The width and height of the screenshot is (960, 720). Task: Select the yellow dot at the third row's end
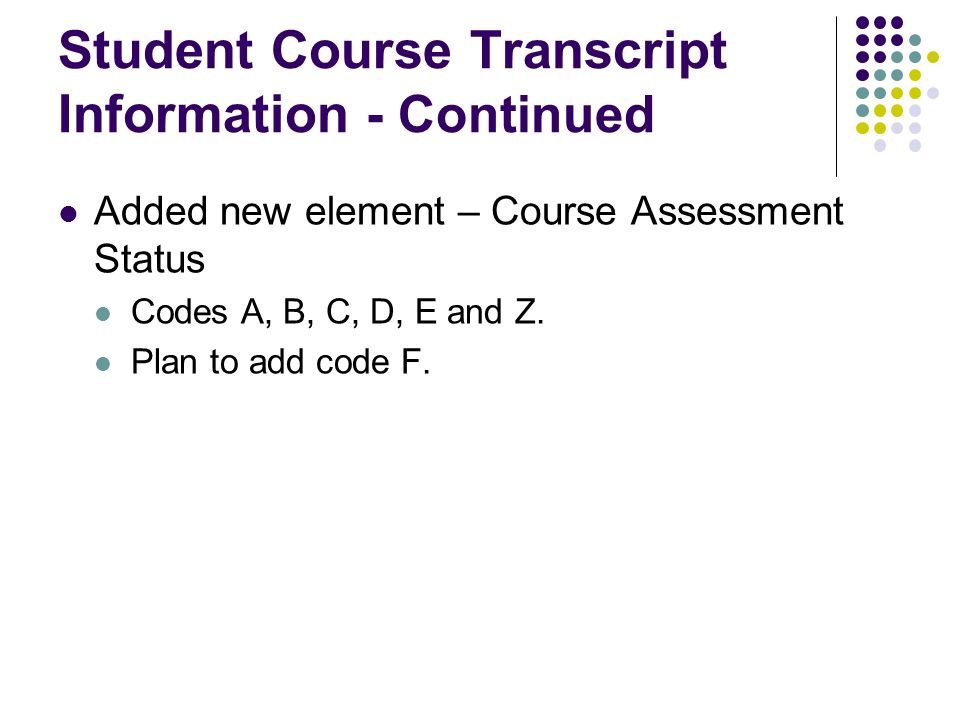click(932, 58)
